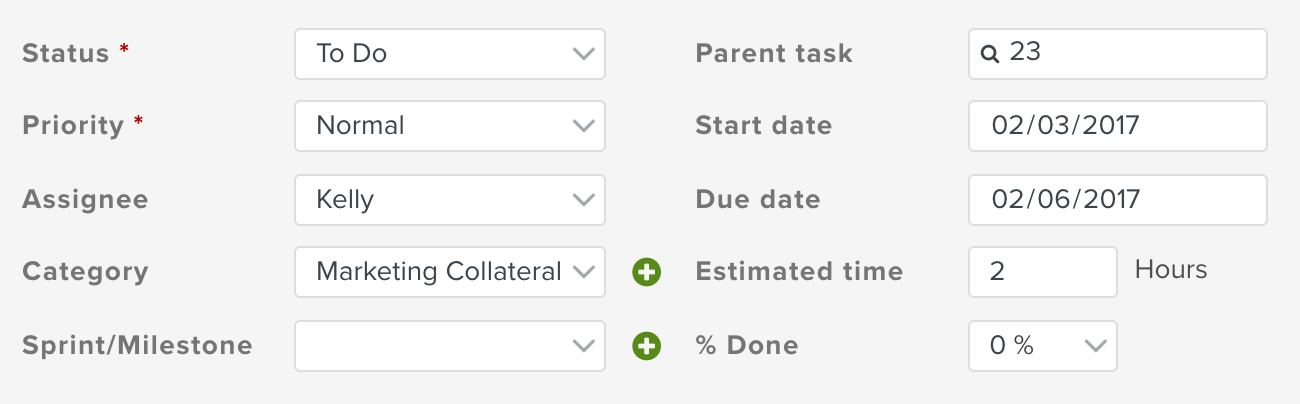Select the Due date field 02/06/2017
1300x404 pixels.
tap(1117, 200)
